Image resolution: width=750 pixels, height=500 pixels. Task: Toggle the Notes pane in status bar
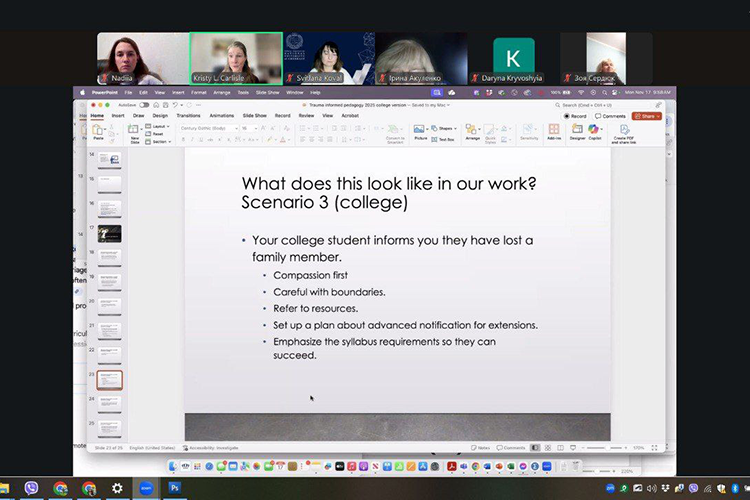[483, 447]
